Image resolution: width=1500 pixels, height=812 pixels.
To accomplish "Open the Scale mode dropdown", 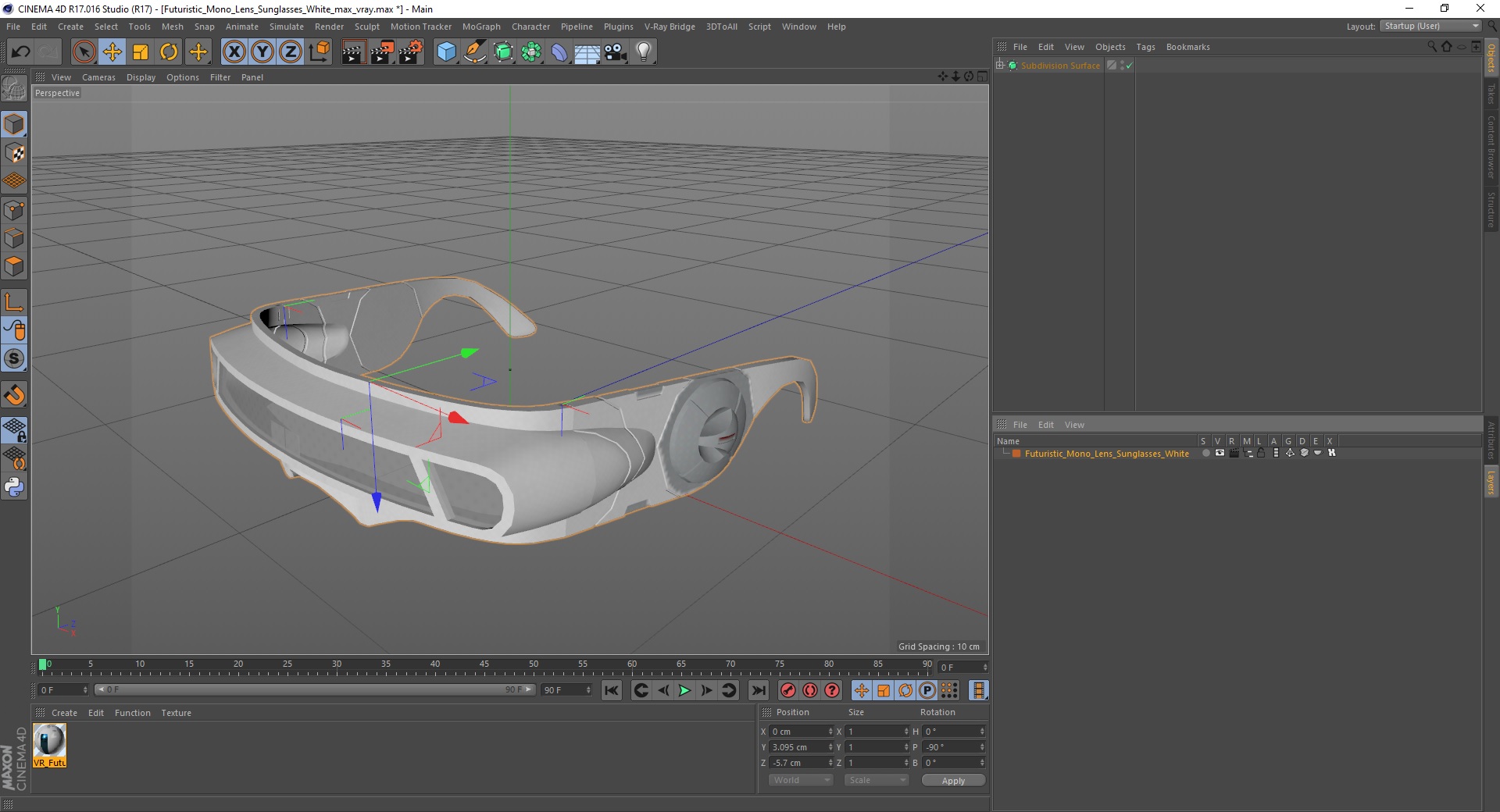I will [x=877, y=780].
